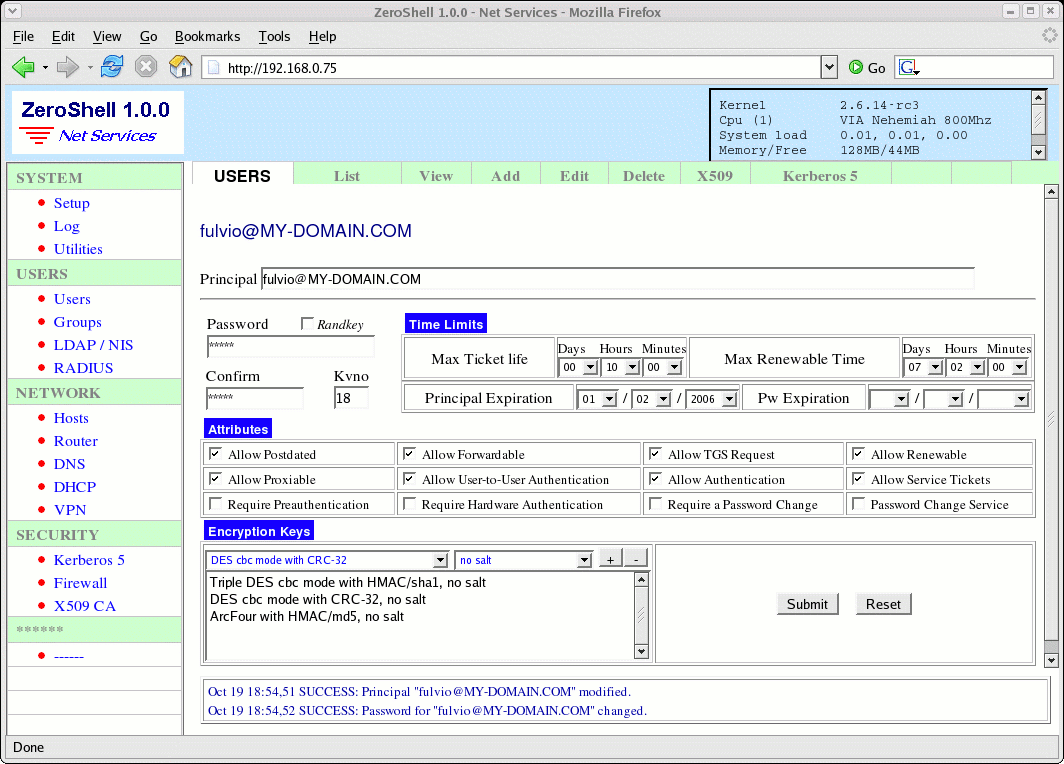Open the first Pw Expiration dropdown

(889, 399)
